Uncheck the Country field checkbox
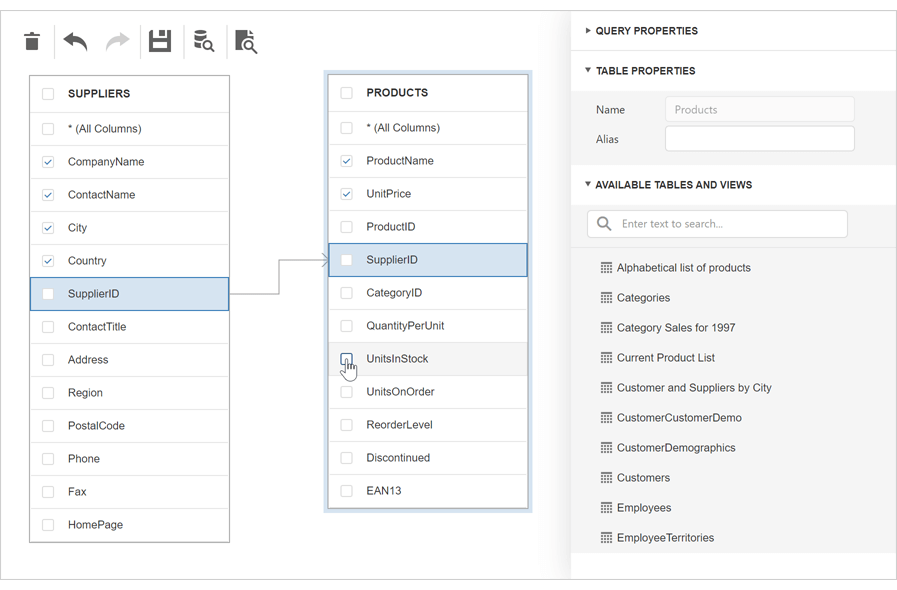This screenshot has width=897, height=590. tap(47, 260)
